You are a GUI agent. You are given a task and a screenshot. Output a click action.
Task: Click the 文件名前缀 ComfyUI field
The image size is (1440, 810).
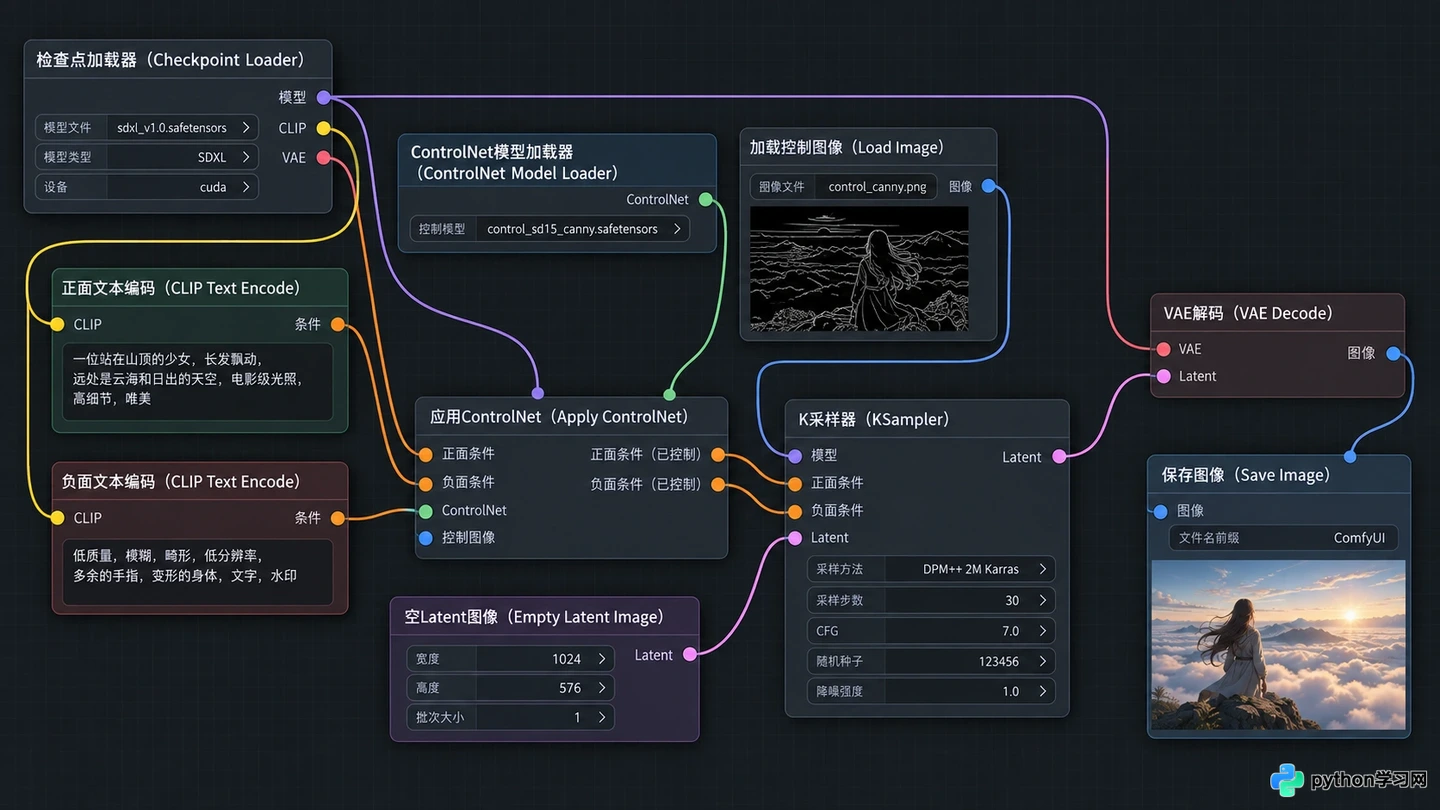point(1283,538)
